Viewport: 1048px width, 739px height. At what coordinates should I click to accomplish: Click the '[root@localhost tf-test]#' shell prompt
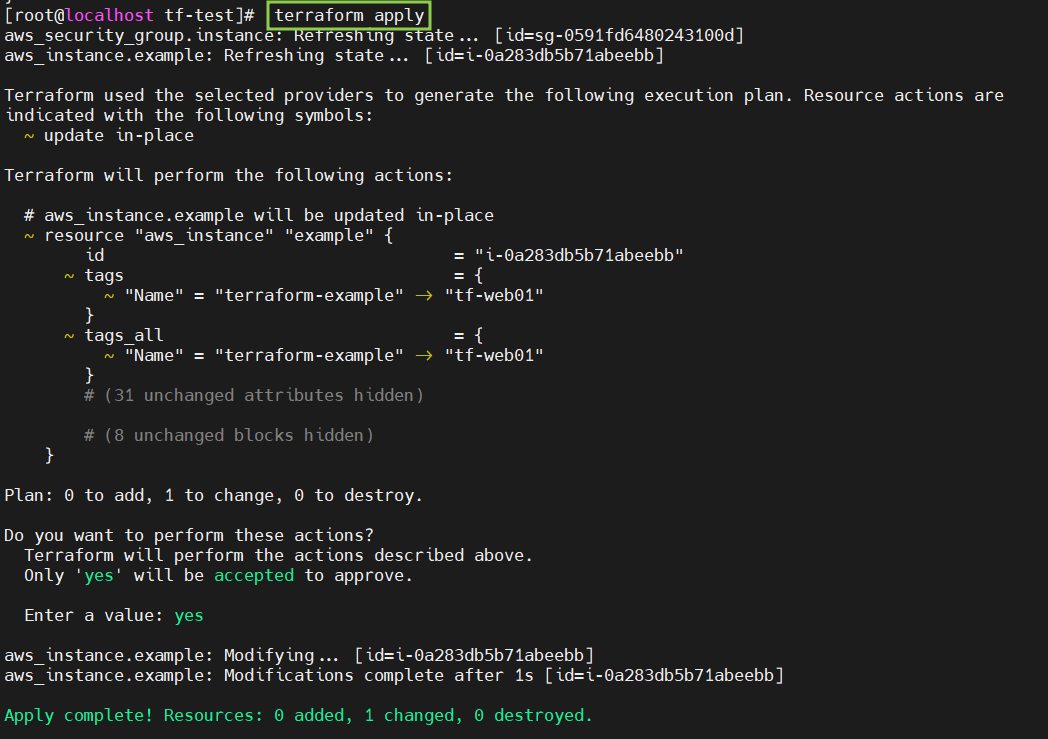pyautogui.click(x=129, y=15)
